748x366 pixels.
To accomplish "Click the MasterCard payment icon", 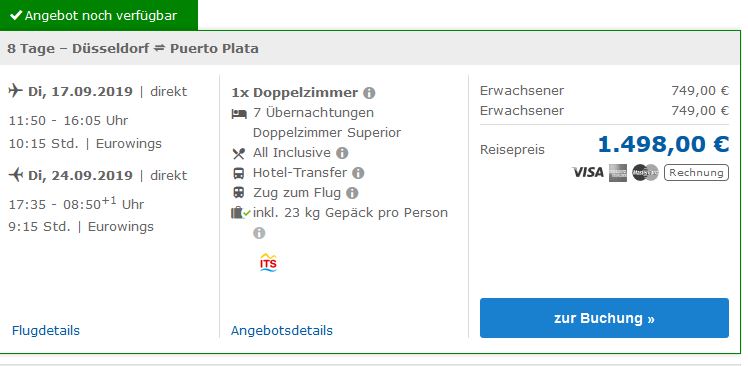I will click(645, 173).
